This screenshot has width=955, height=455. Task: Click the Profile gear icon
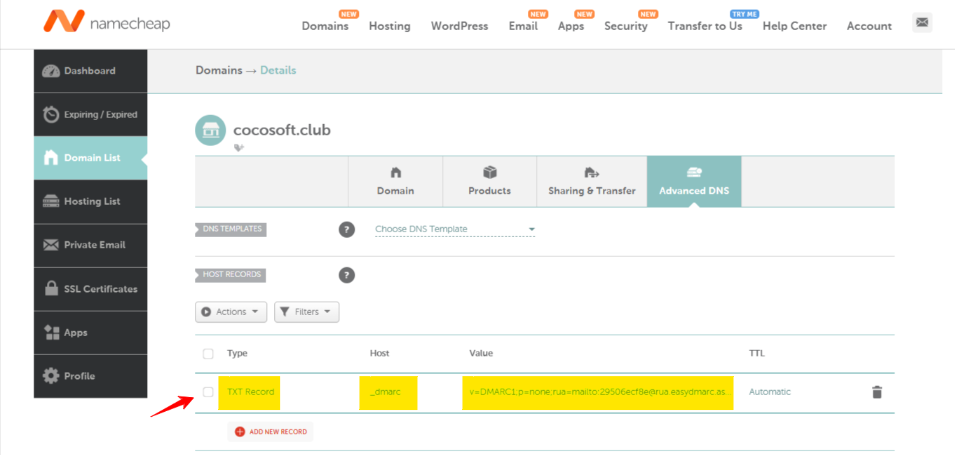click(51, 376)
